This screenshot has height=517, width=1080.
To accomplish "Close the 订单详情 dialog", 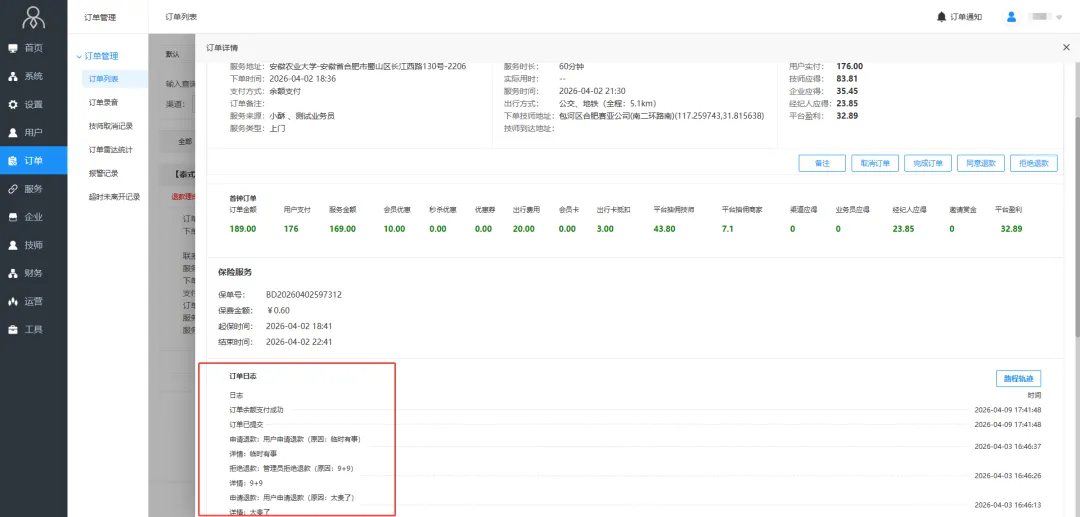I will click(1065, 47).
